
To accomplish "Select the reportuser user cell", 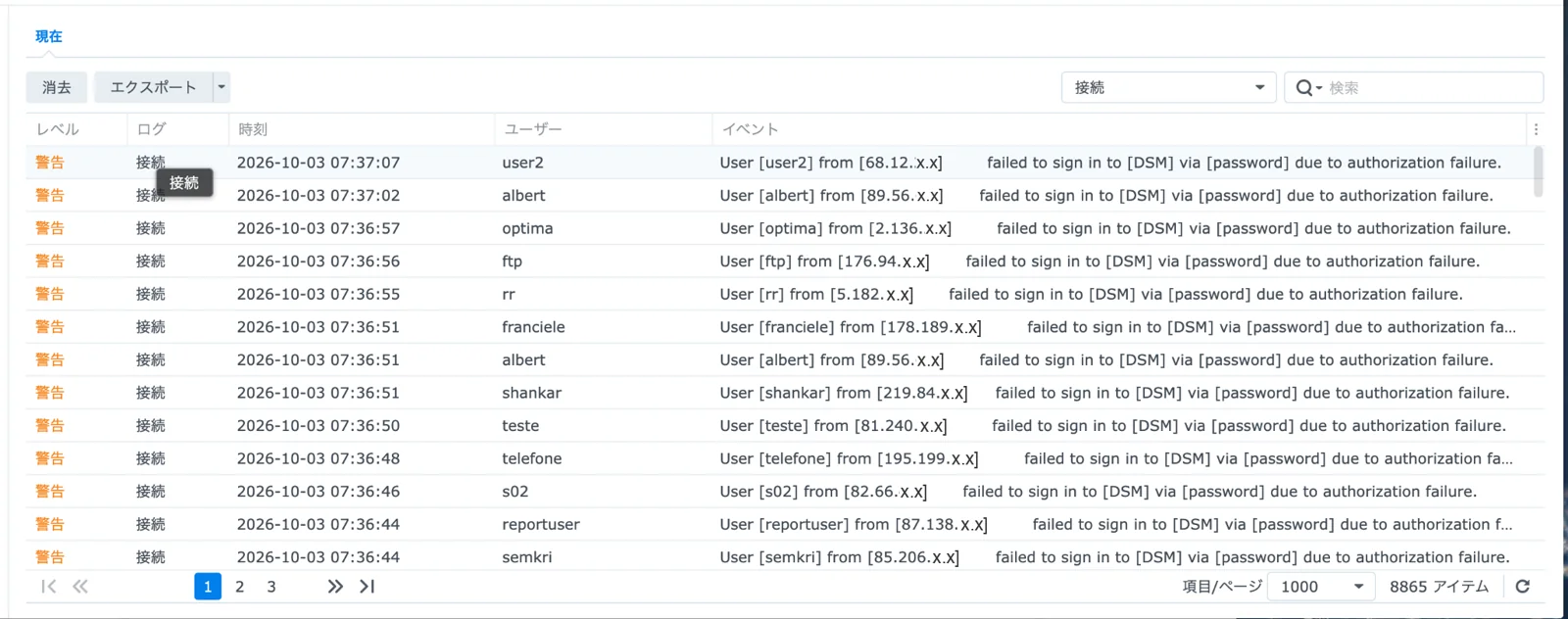I will pyautogui.click(x=541, y=524).
